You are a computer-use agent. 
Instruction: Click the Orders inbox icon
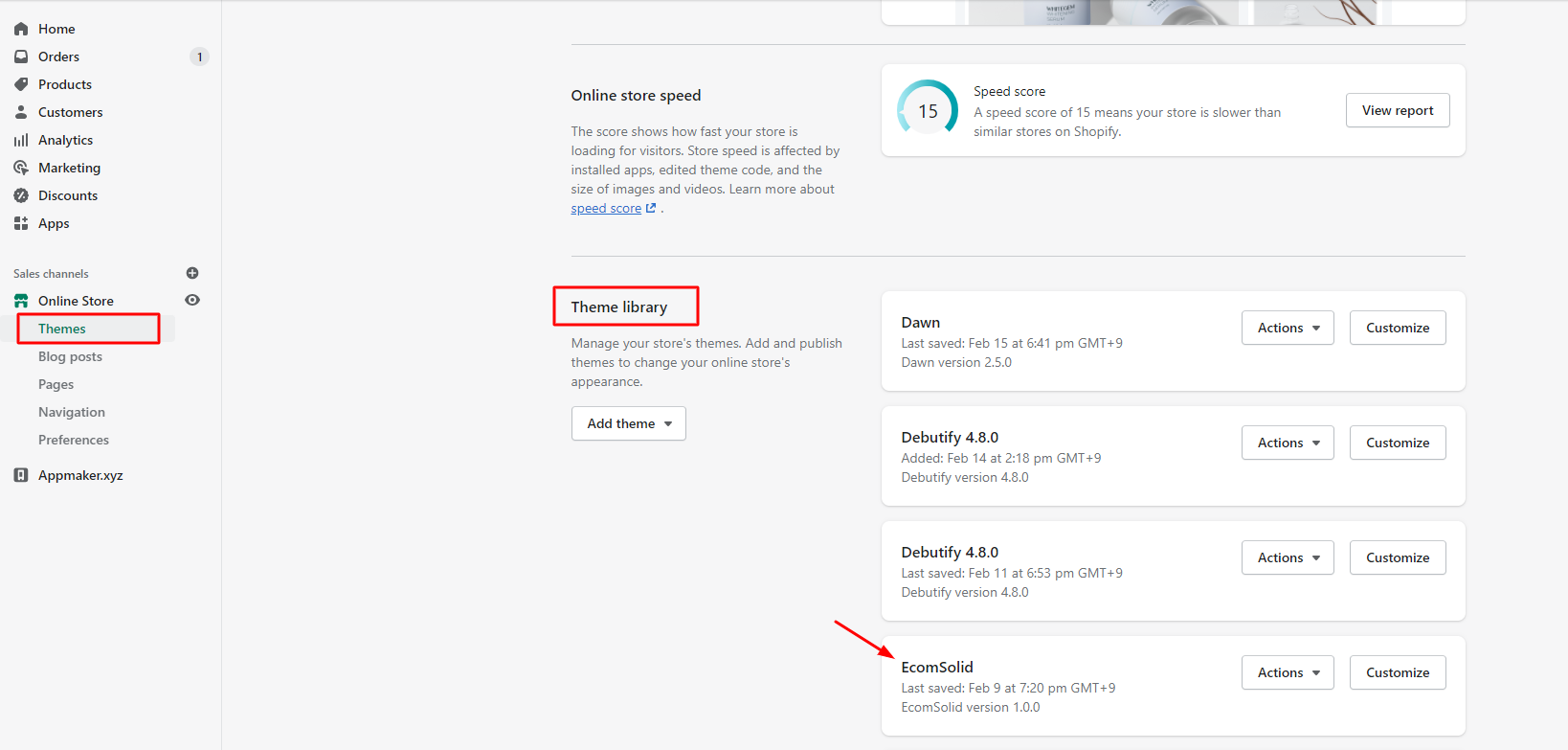(21, 57)
